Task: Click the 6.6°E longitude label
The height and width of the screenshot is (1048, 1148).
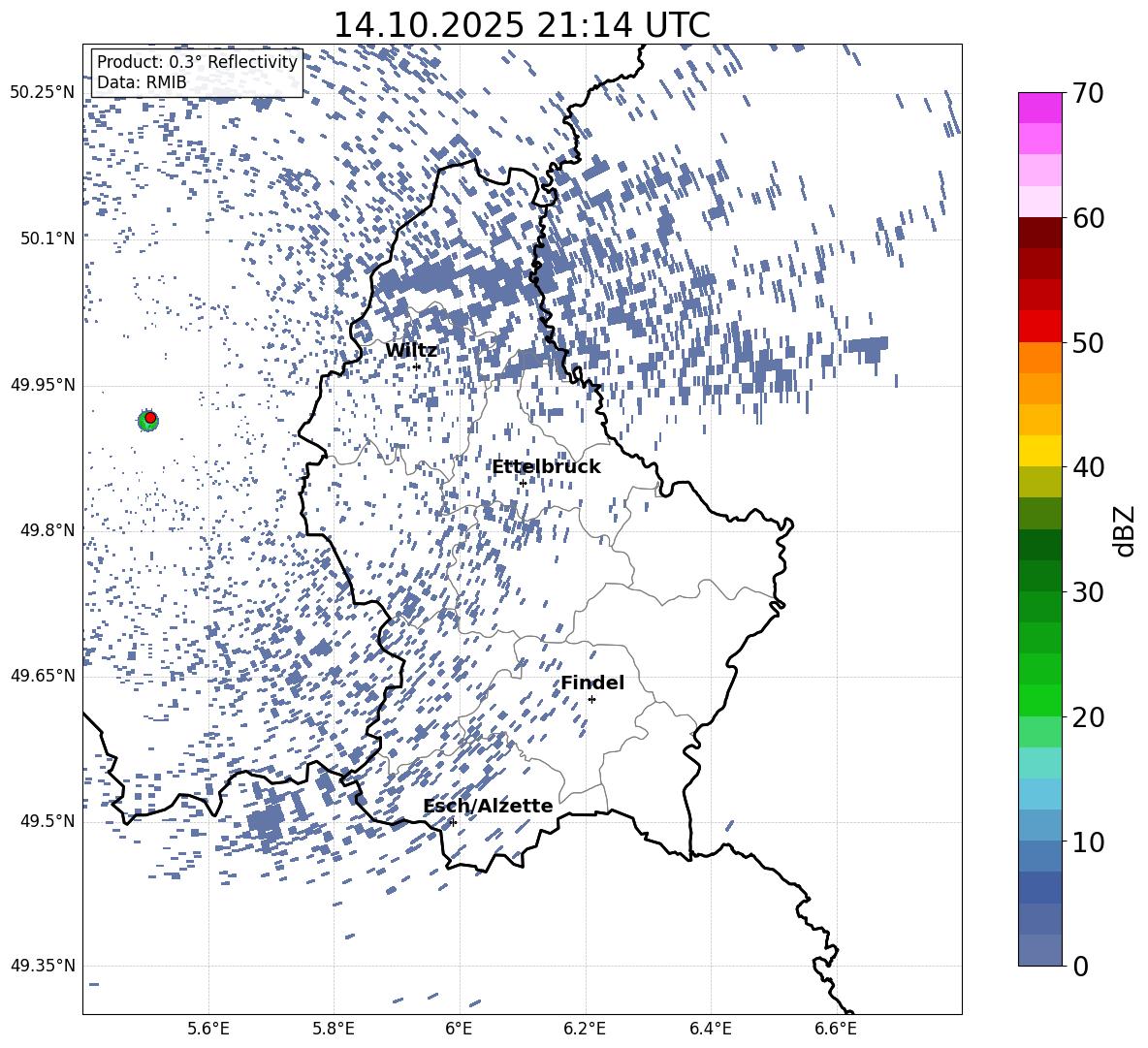Action: coord(836,1029)
